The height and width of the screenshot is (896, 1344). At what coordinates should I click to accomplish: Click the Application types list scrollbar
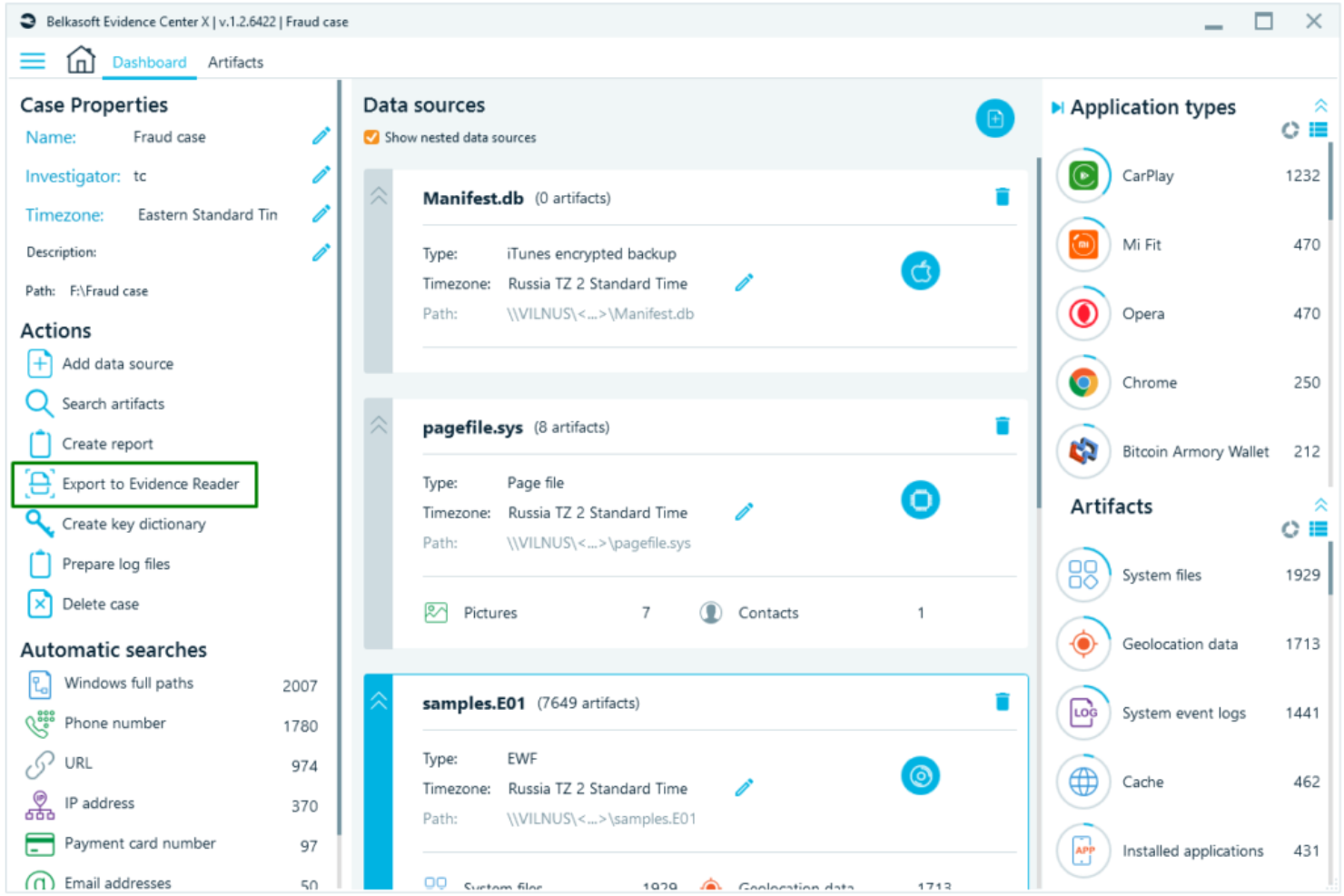1331,182
